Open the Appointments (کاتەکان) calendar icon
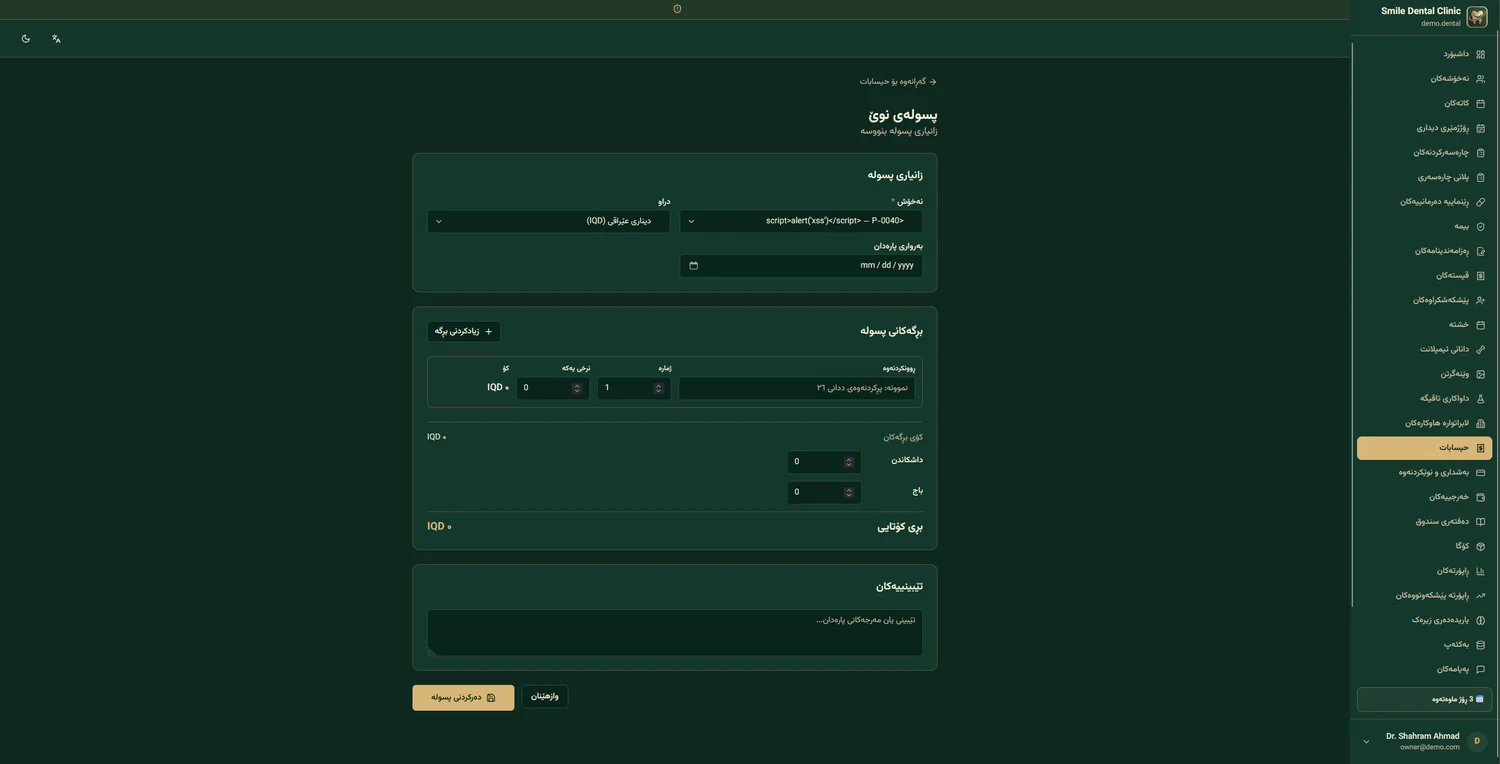This screenshot has width=1500, height=764. (1481, 103)
